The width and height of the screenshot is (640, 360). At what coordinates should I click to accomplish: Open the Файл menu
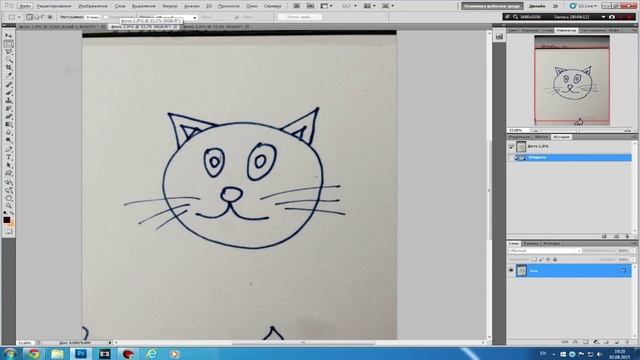coord(25,6)
